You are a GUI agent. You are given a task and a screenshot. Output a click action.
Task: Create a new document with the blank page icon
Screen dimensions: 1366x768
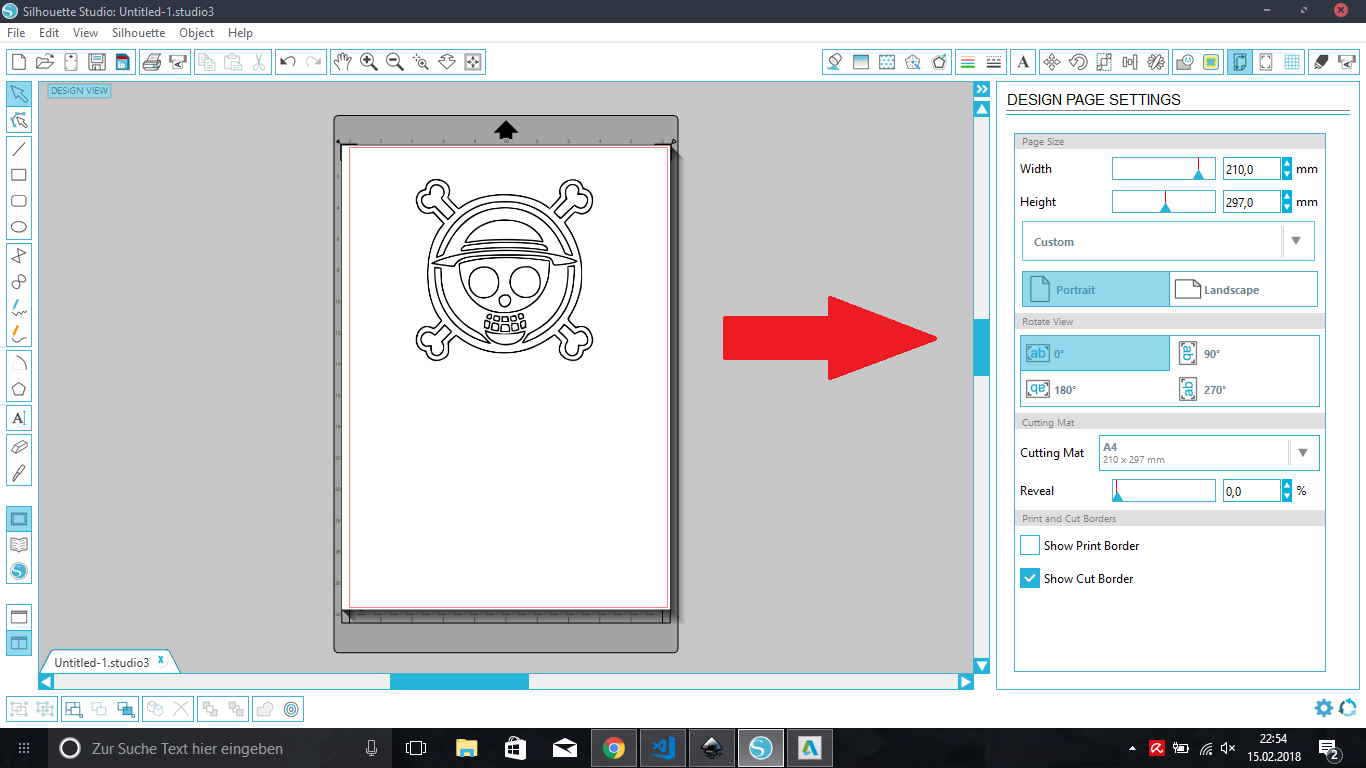coord(19,62)
